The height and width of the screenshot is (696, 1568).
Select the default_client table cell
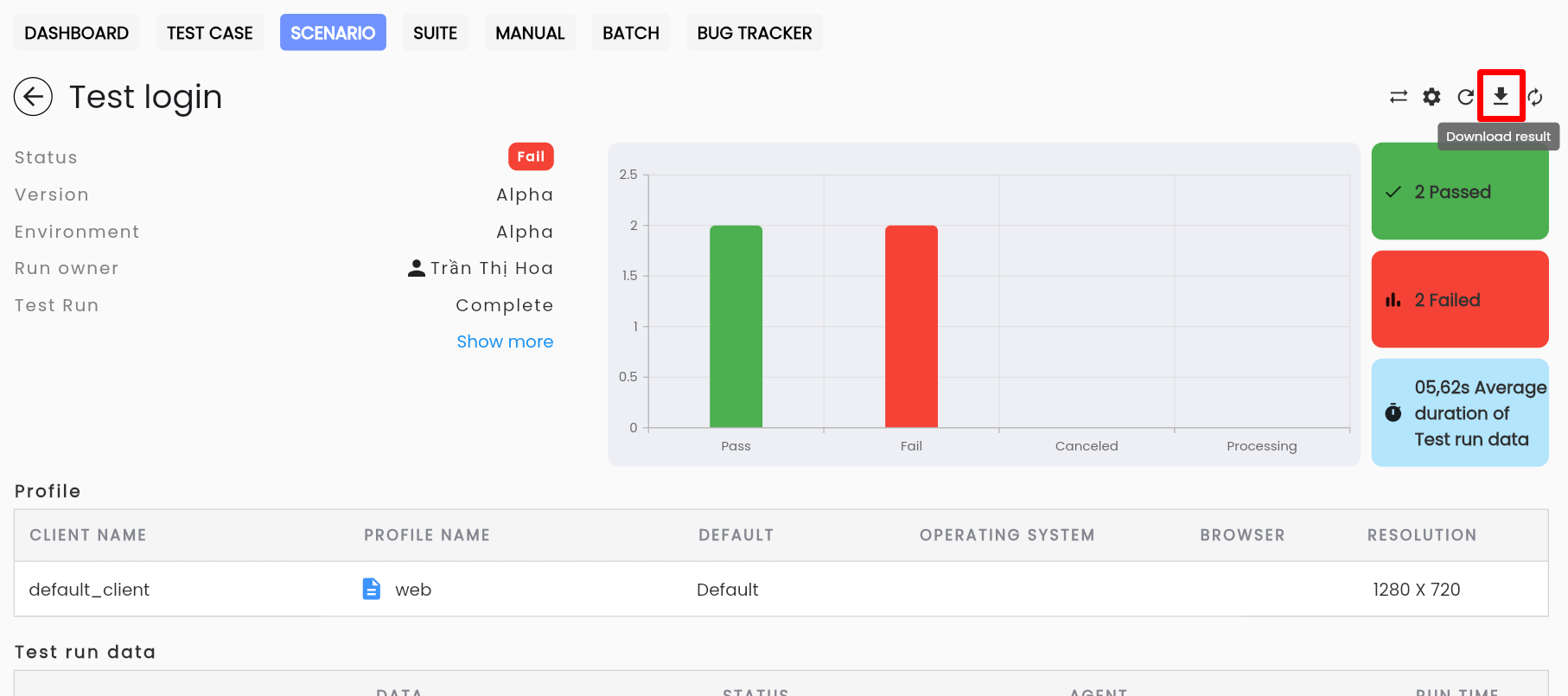pyautogui.click(x=89, y=590)
